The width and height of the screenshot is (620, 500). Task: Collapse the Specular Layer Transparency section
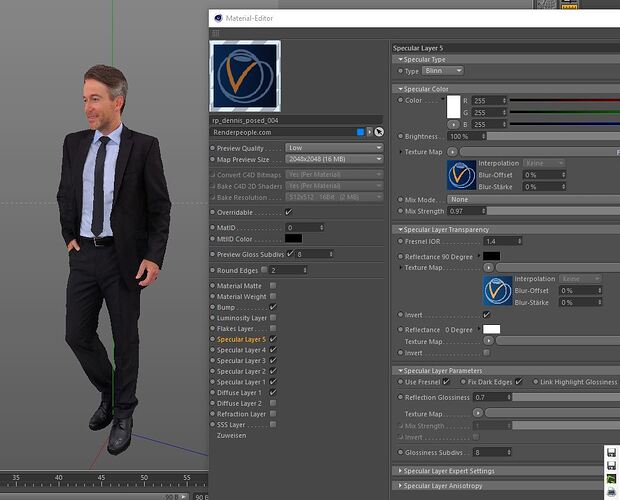tap(401, 229)
